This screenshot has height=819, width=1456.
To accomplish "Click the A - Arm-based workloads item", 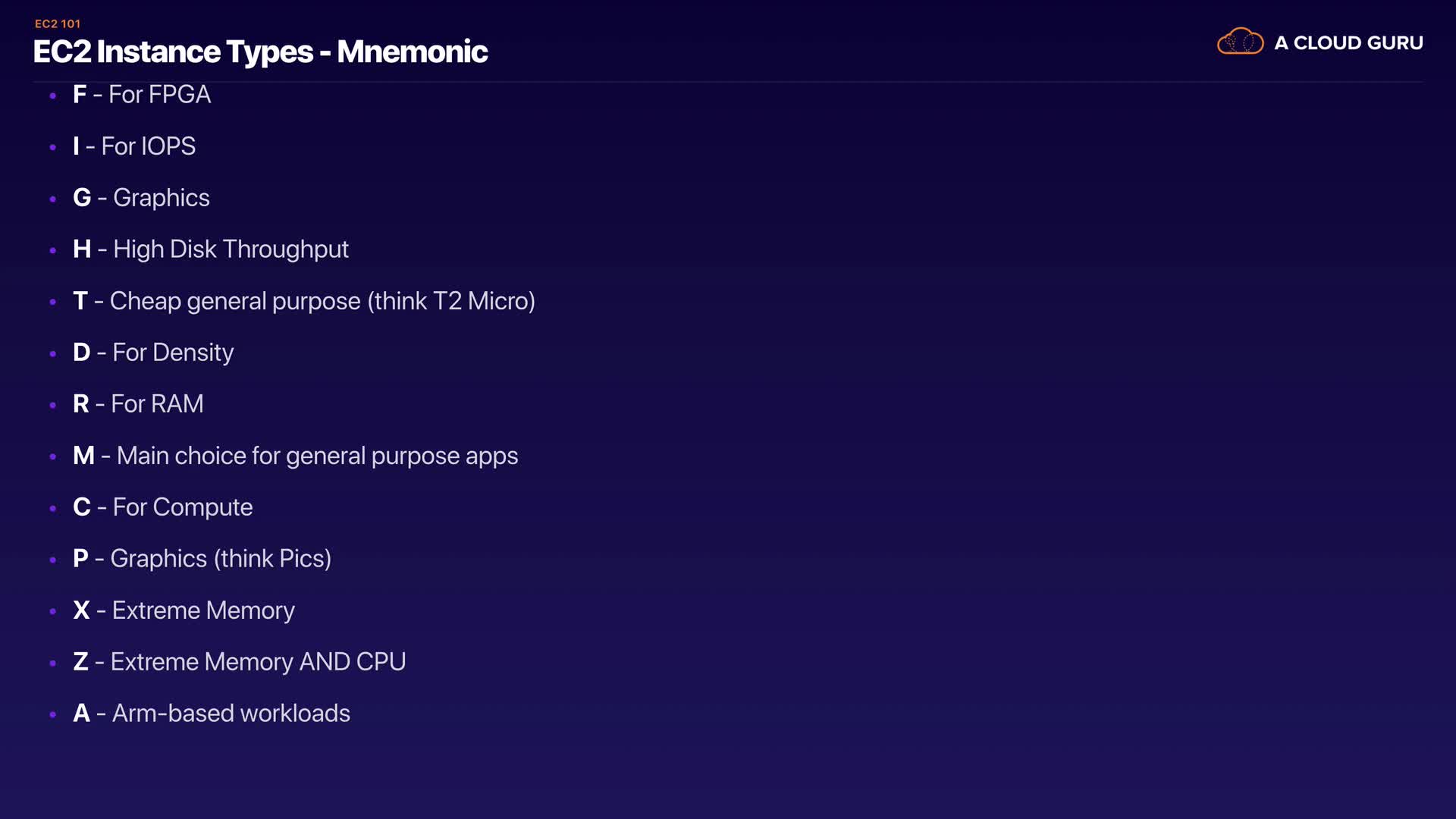I will click(212, 714).
